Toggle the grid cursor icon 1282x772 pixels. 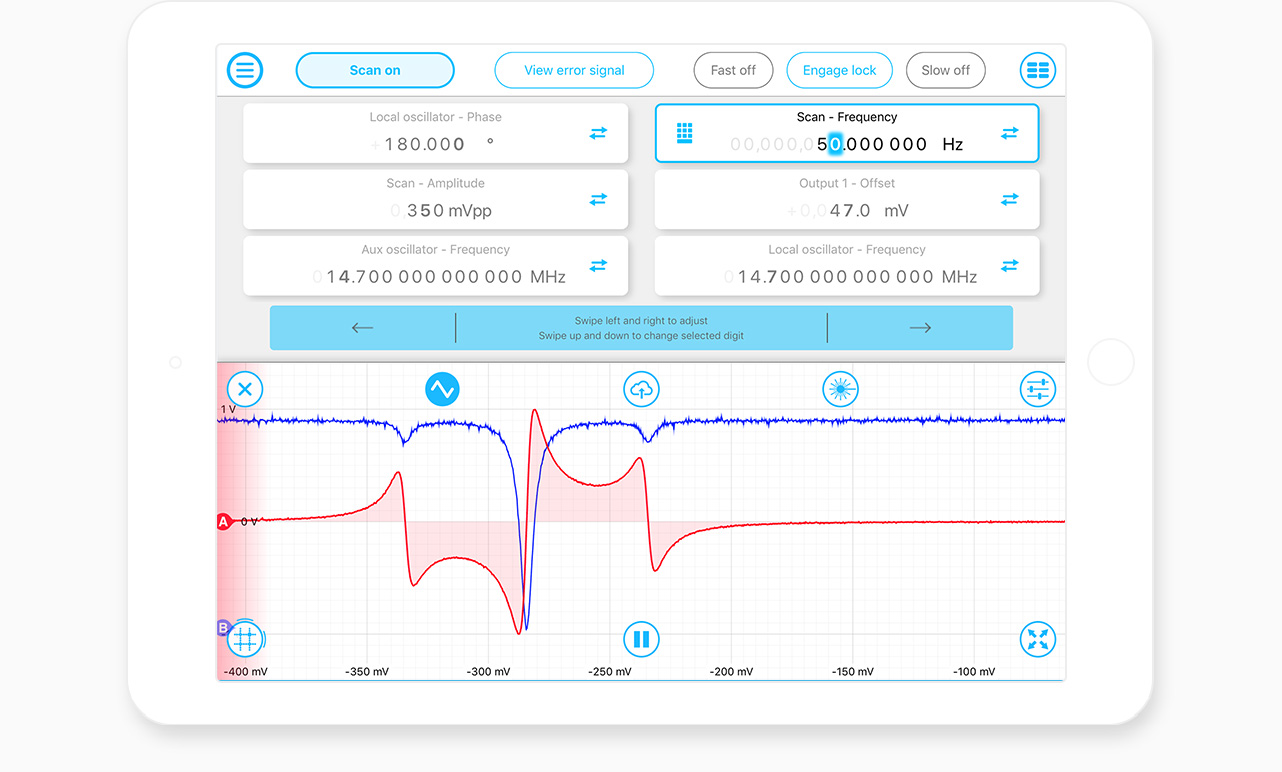click(x=245, y=638)
